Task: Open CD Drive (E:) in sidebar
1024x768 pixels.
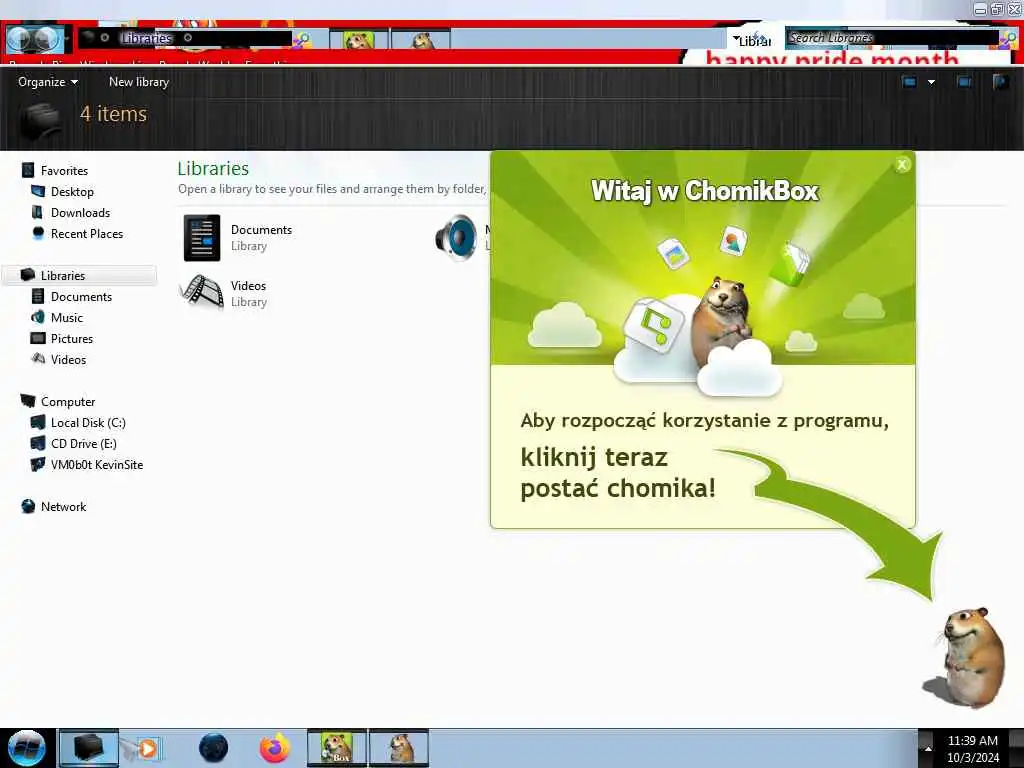Action: 84,443
